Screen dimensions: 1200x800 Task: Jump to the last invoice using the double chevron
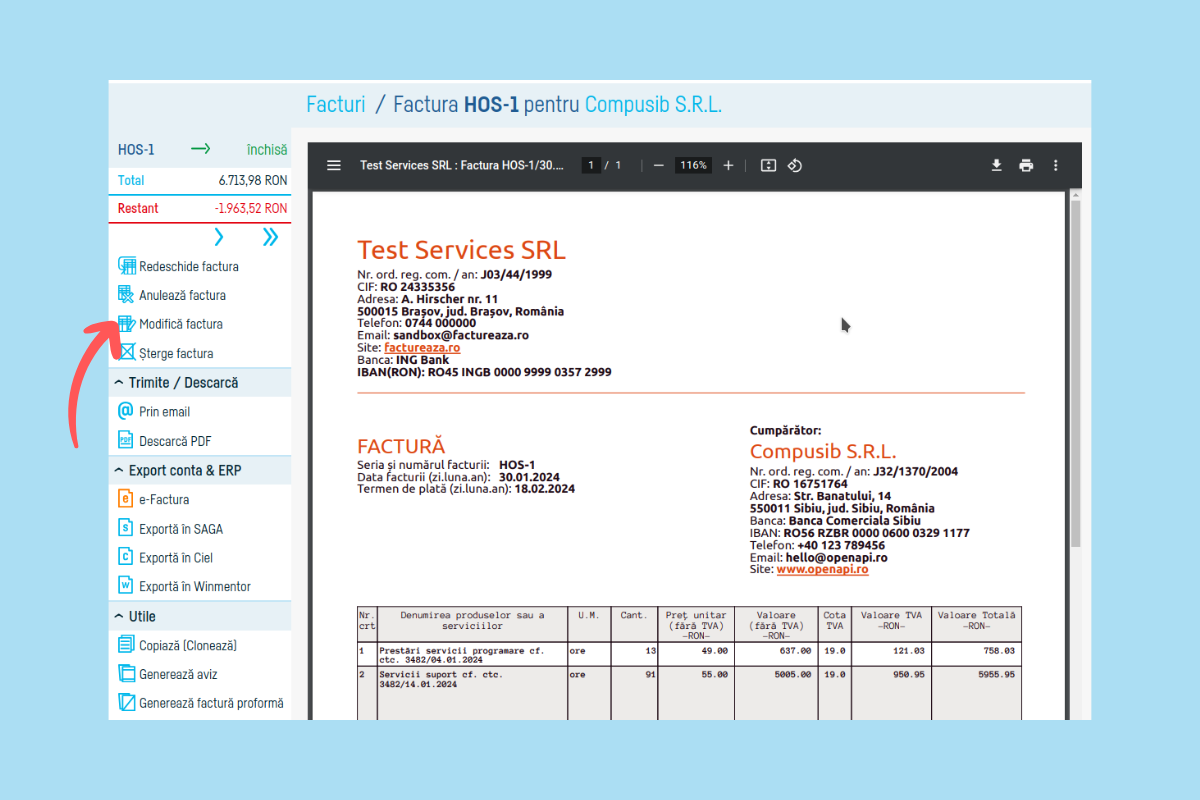pos(270,237)
